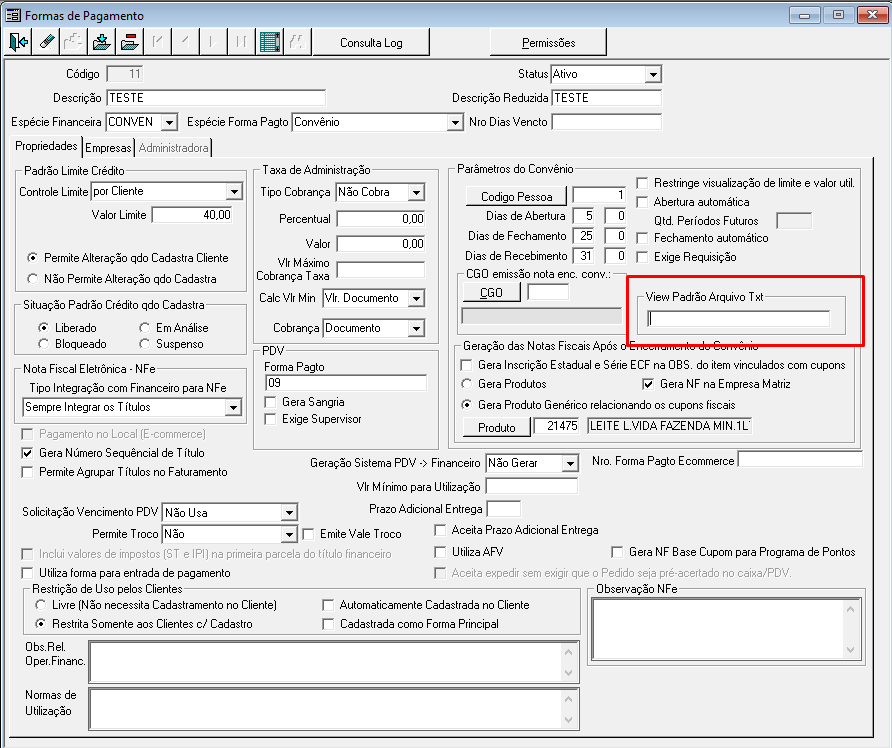Click Nro. Forma Pagto Ecommerce field
This screenshot has height=748, width=892.
(800, 460)
